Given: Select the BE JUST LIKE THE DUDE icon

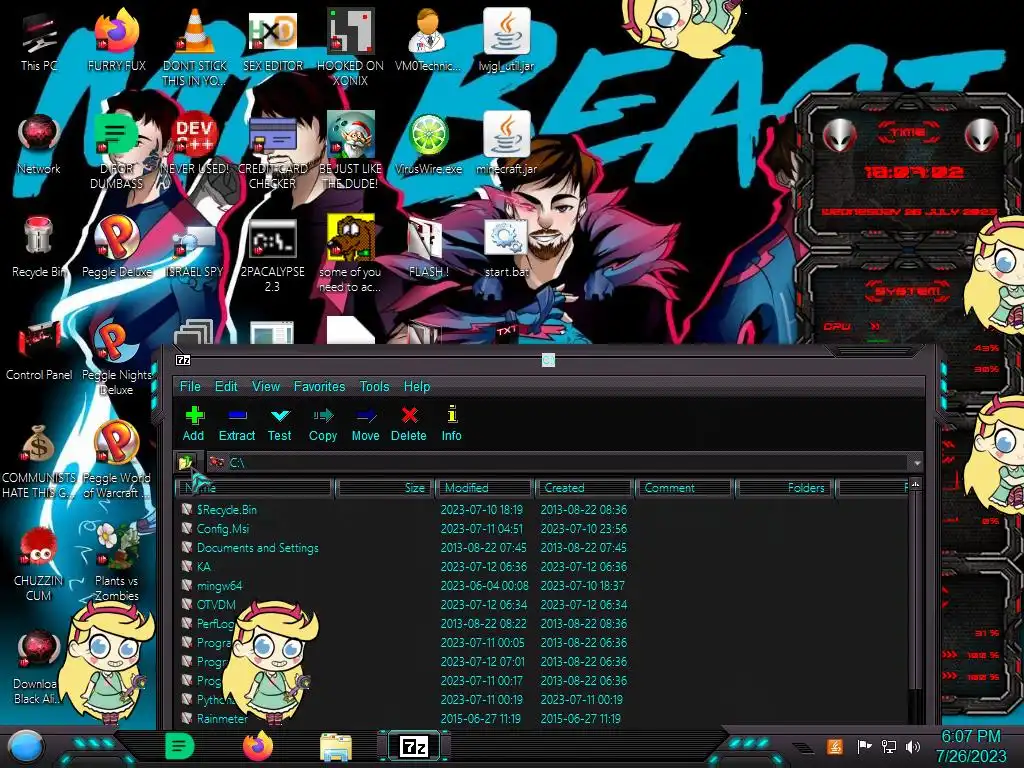Looking at the screenshot, I should tap(350, 150).
